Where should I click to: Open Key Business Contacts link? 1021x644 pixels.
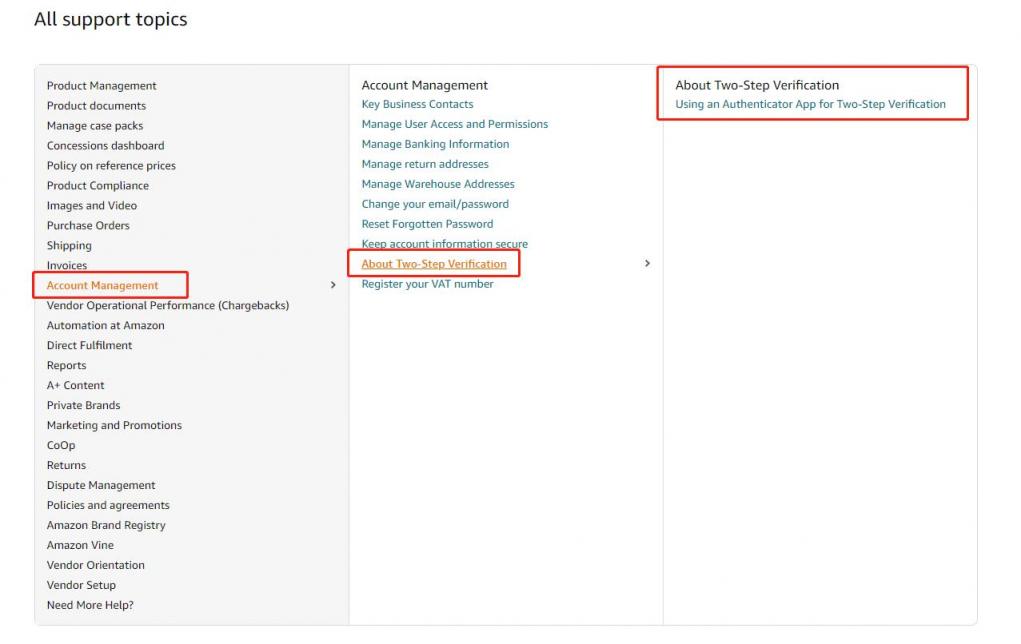pyautogui.click(x=417, y=104)
